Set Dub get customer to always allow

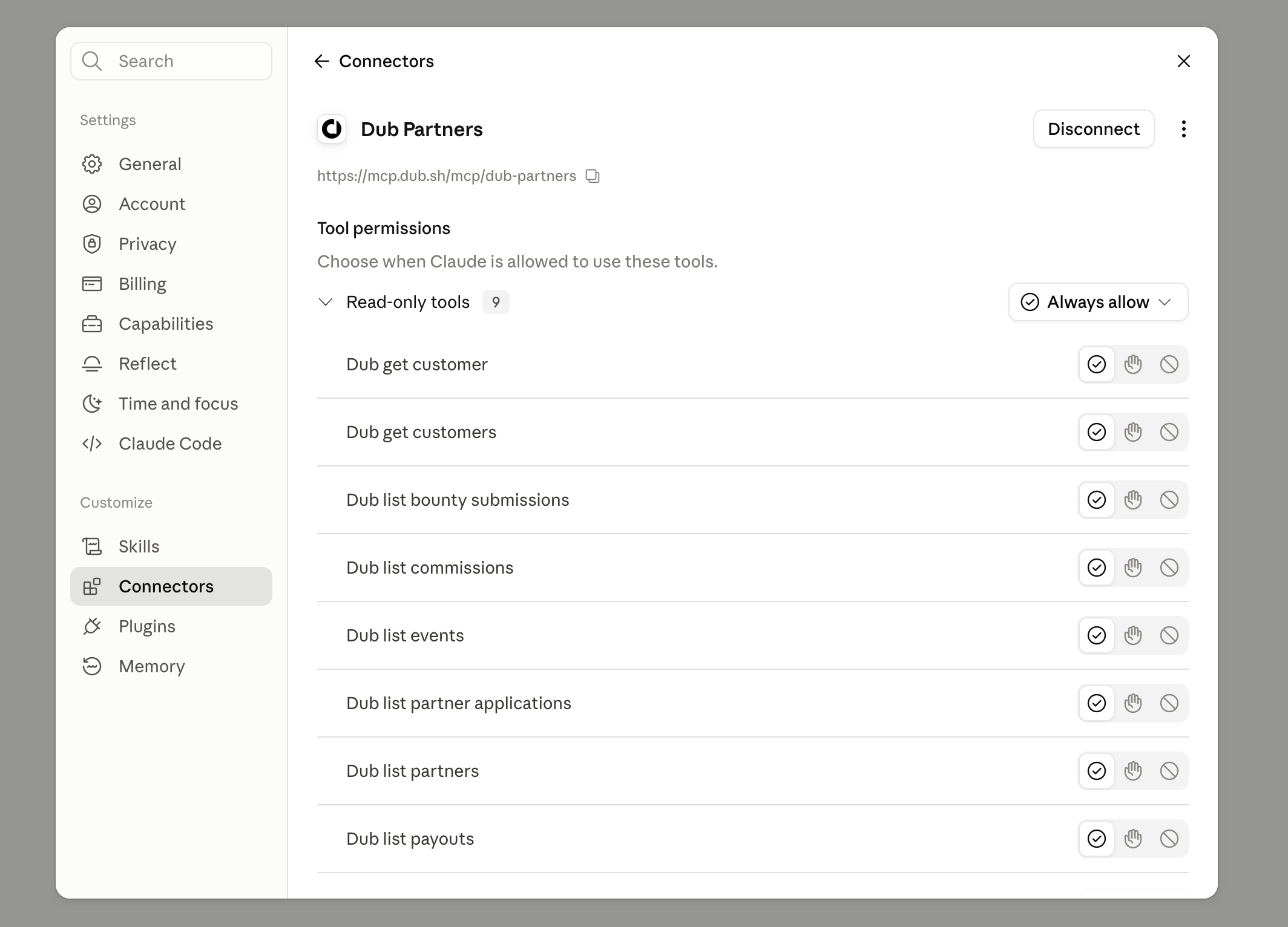(x=1096, y=364)
